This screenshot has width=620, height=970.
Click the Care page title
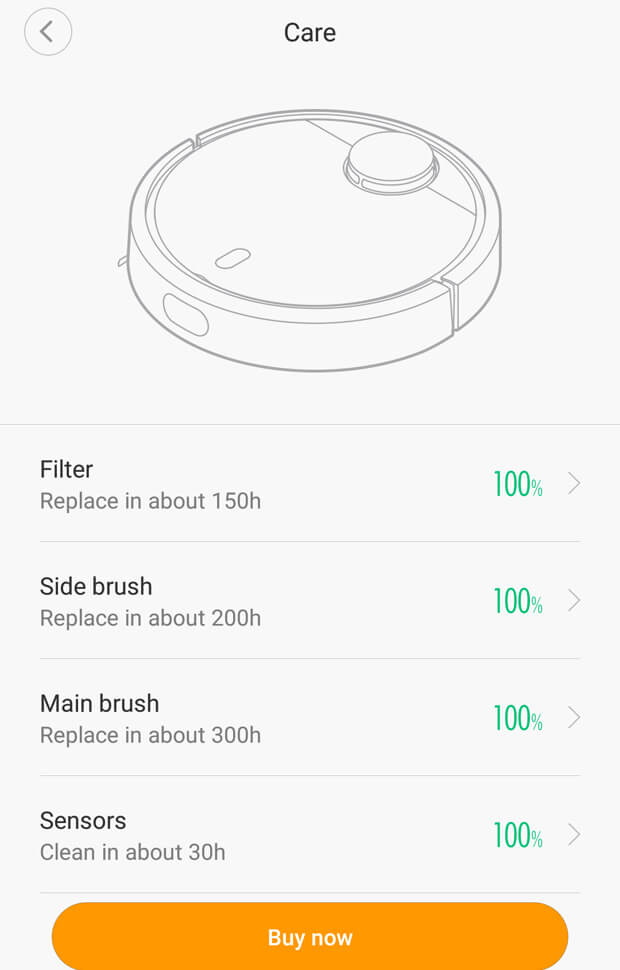(x=310, y=32)
